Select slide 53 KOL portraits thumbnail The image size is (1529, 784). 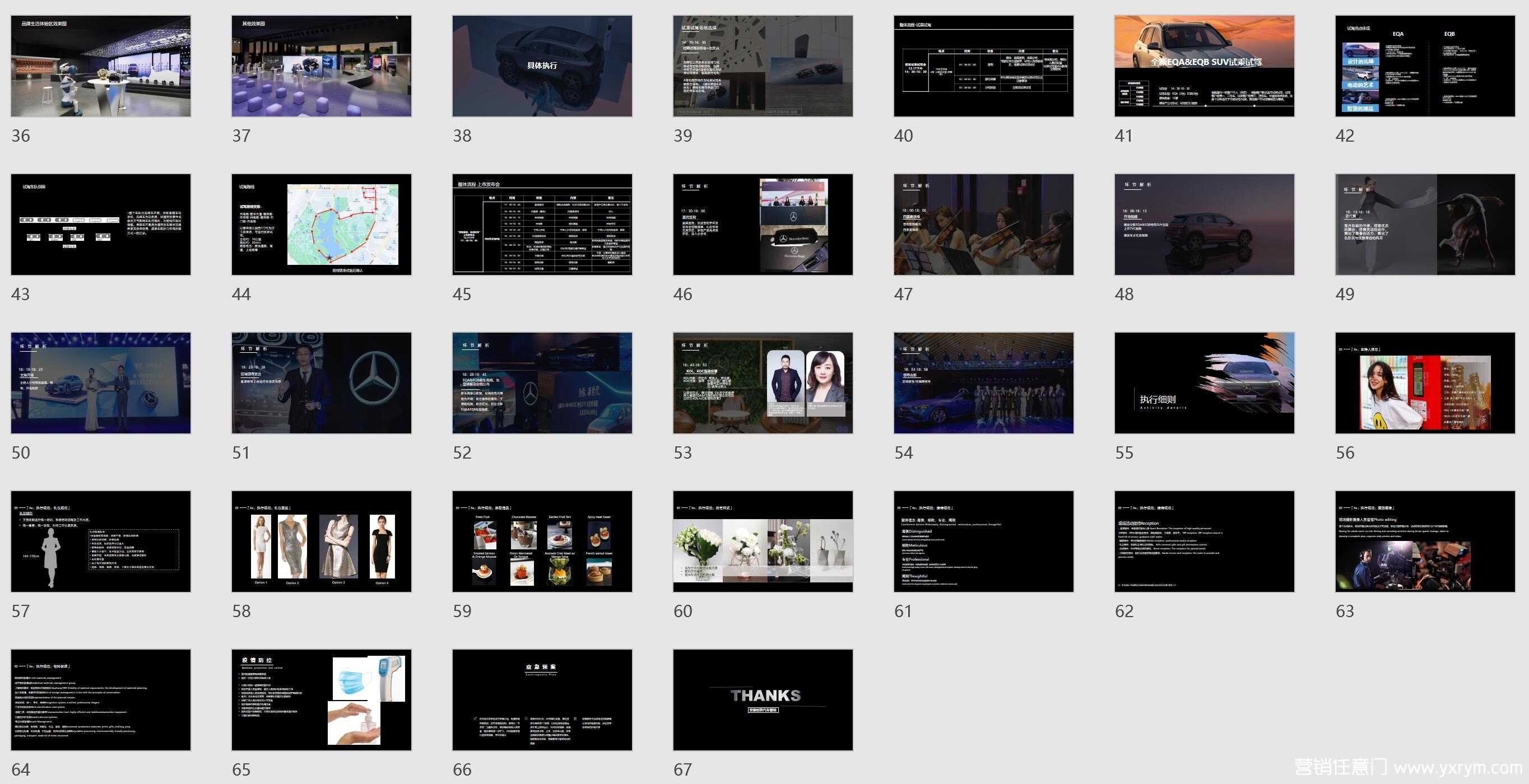pos(763,382)
